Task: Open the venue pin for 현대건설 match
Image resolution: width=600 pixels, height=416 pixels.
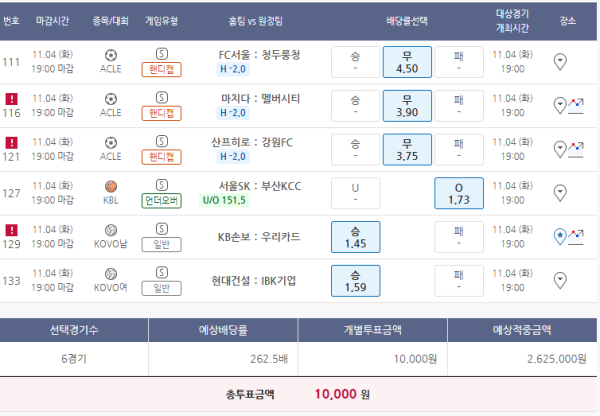Action: coord(560,281)
